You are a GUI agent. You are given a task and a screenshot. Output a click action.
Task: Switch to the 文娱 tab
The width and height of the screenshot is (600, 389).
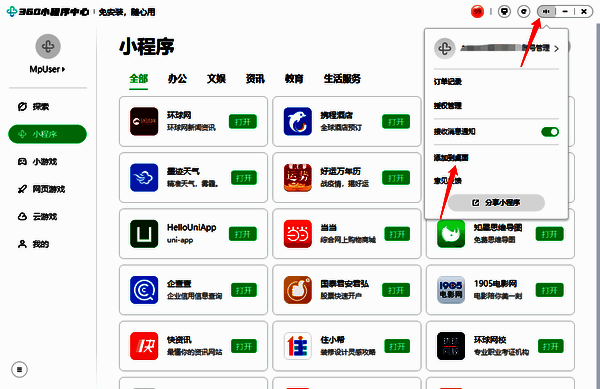click(217, 79)
